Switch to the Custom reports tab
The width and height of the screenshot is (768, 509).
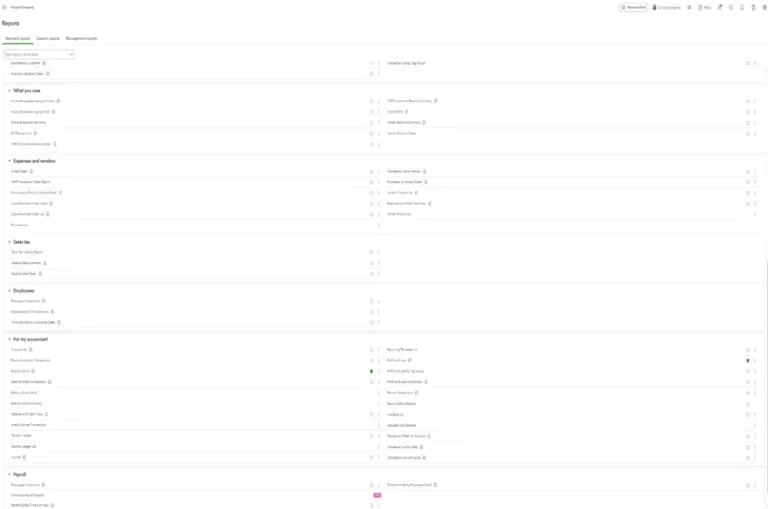coord(48,38)
